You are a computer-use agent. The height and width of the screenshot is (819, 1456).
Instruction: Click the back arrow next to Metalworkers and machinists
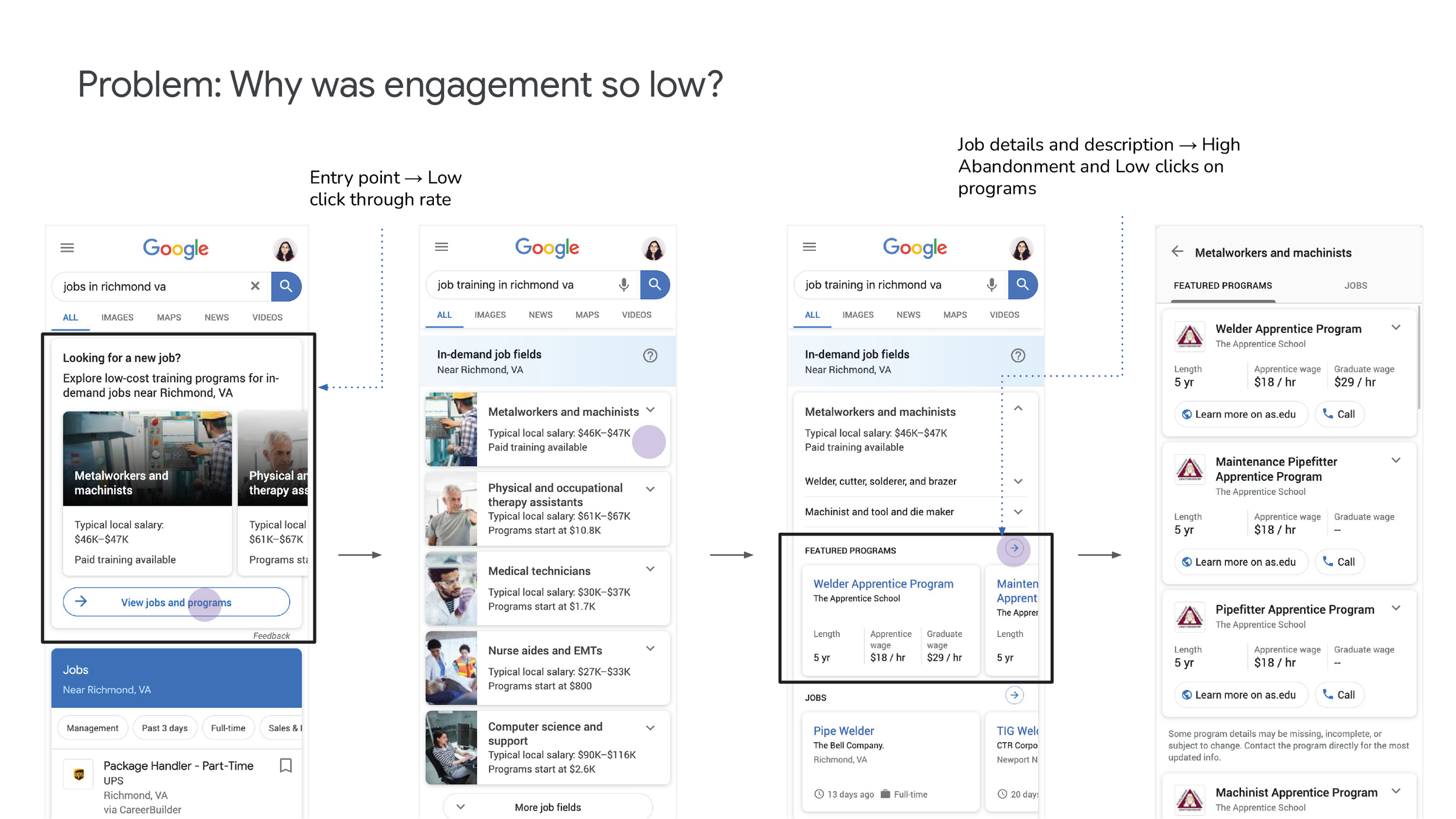tap(1177, 251)
